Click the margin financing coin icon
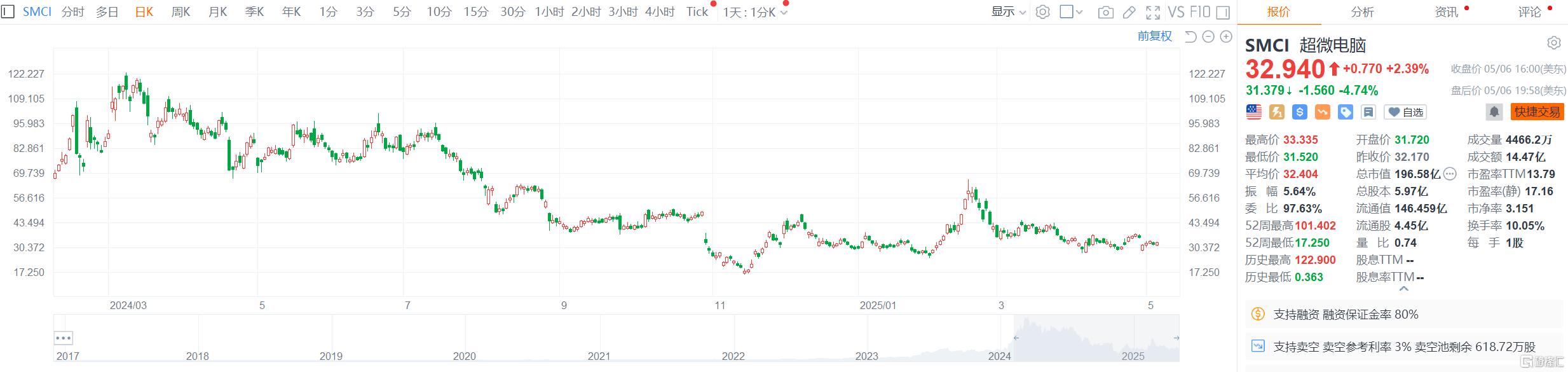Image resolution: width=1568 pixels, height=372 pixels. point(1257,313)
